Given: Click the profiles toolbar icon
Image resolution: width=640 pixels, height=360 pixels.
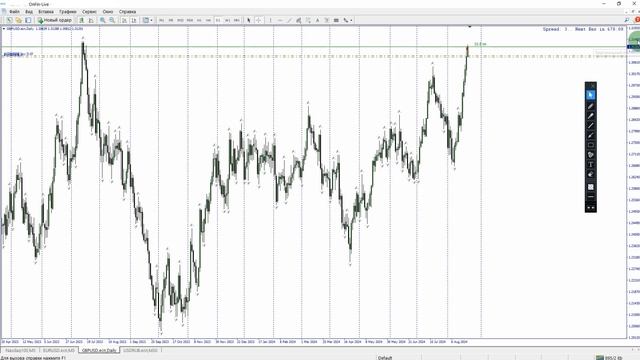Looking at the screenshot, I should tap(19, 20).
